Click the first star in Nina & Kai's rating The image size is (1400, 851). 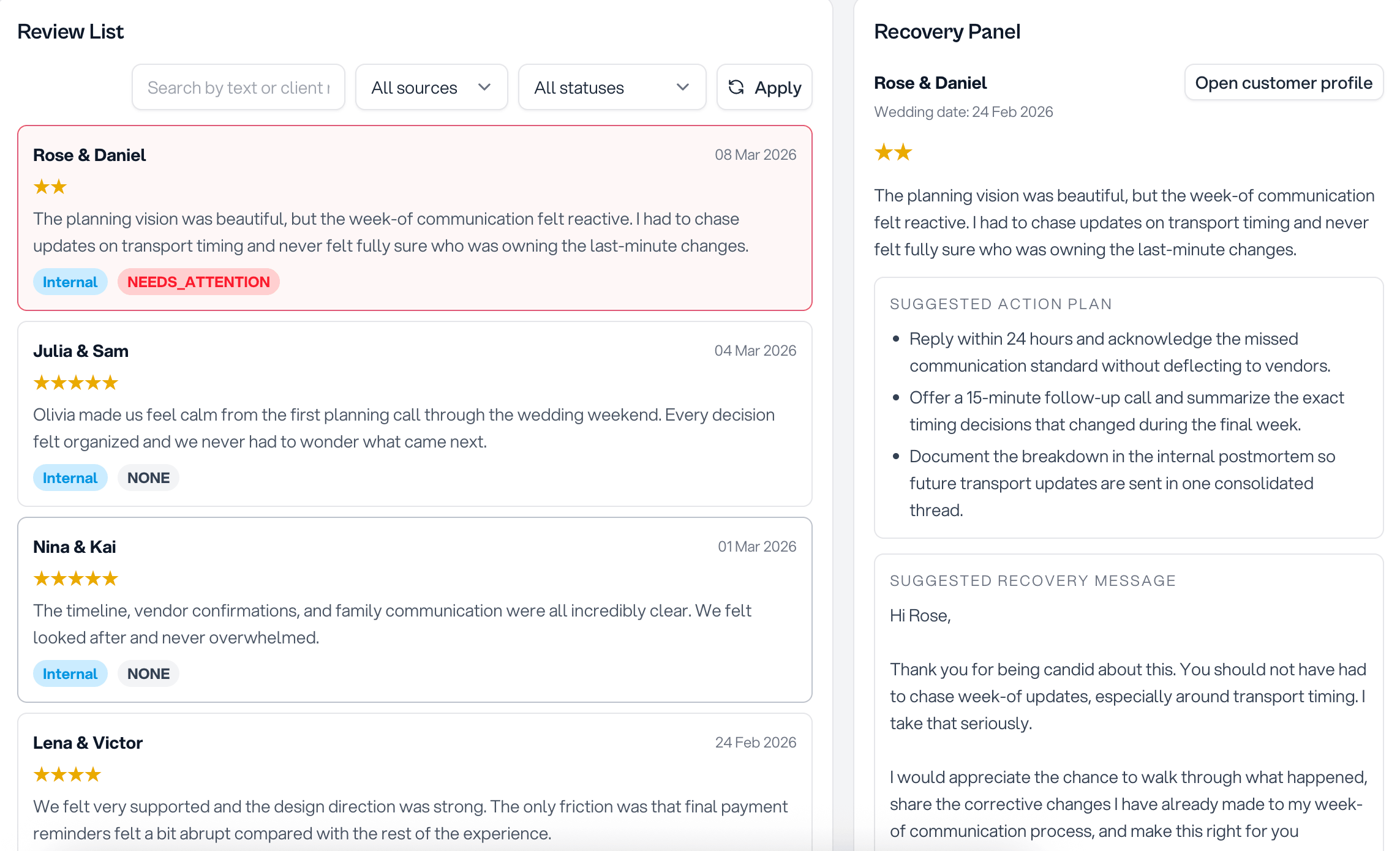41,578
